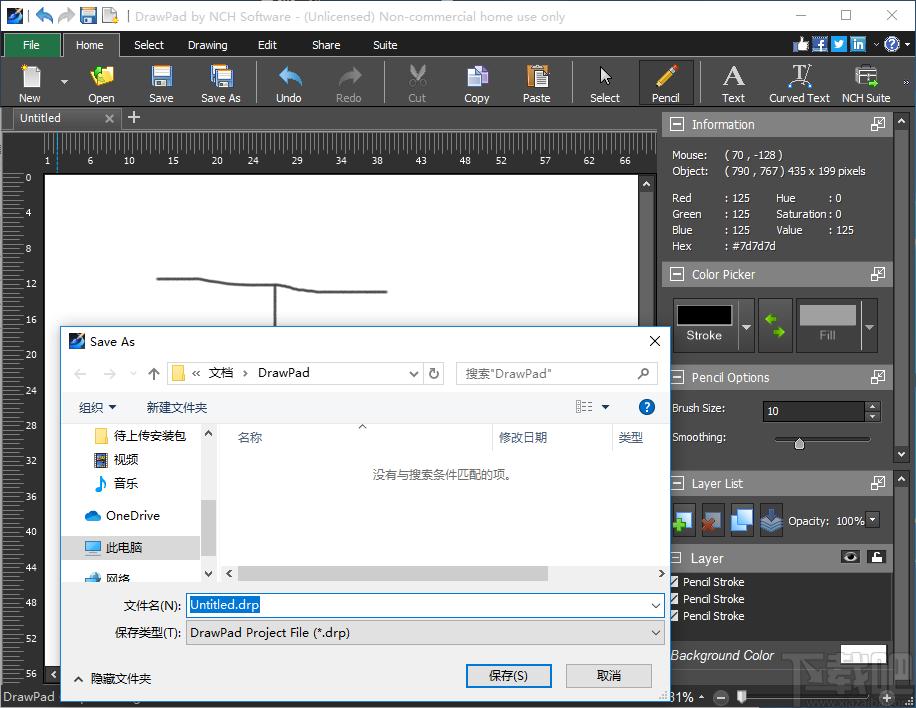Swap stroke and fill colors arrows

pyautogui.click(x=775, y=325)
